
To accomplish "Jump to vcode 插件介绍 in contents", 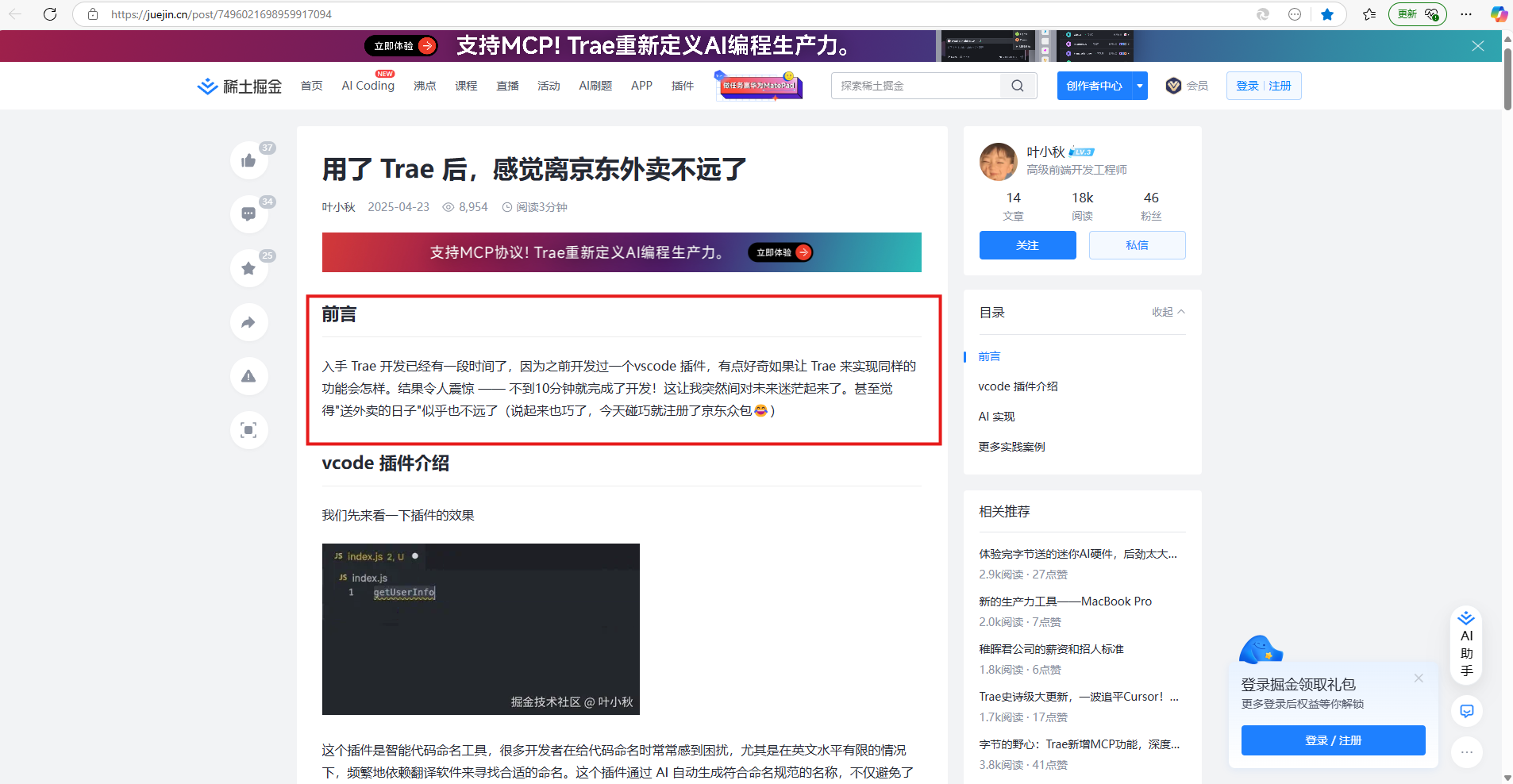I will pyautogui.click(x=1018, y=386).
